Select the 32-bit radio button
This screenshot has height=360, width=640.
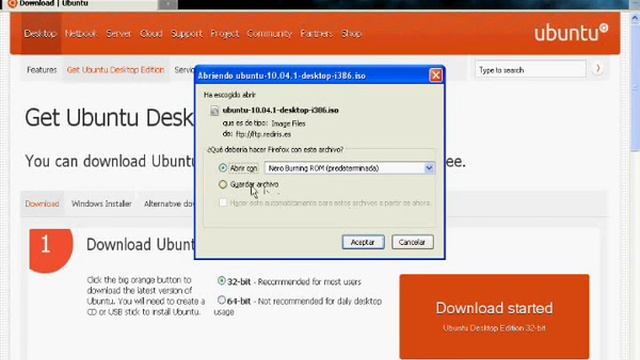[221, 281]
